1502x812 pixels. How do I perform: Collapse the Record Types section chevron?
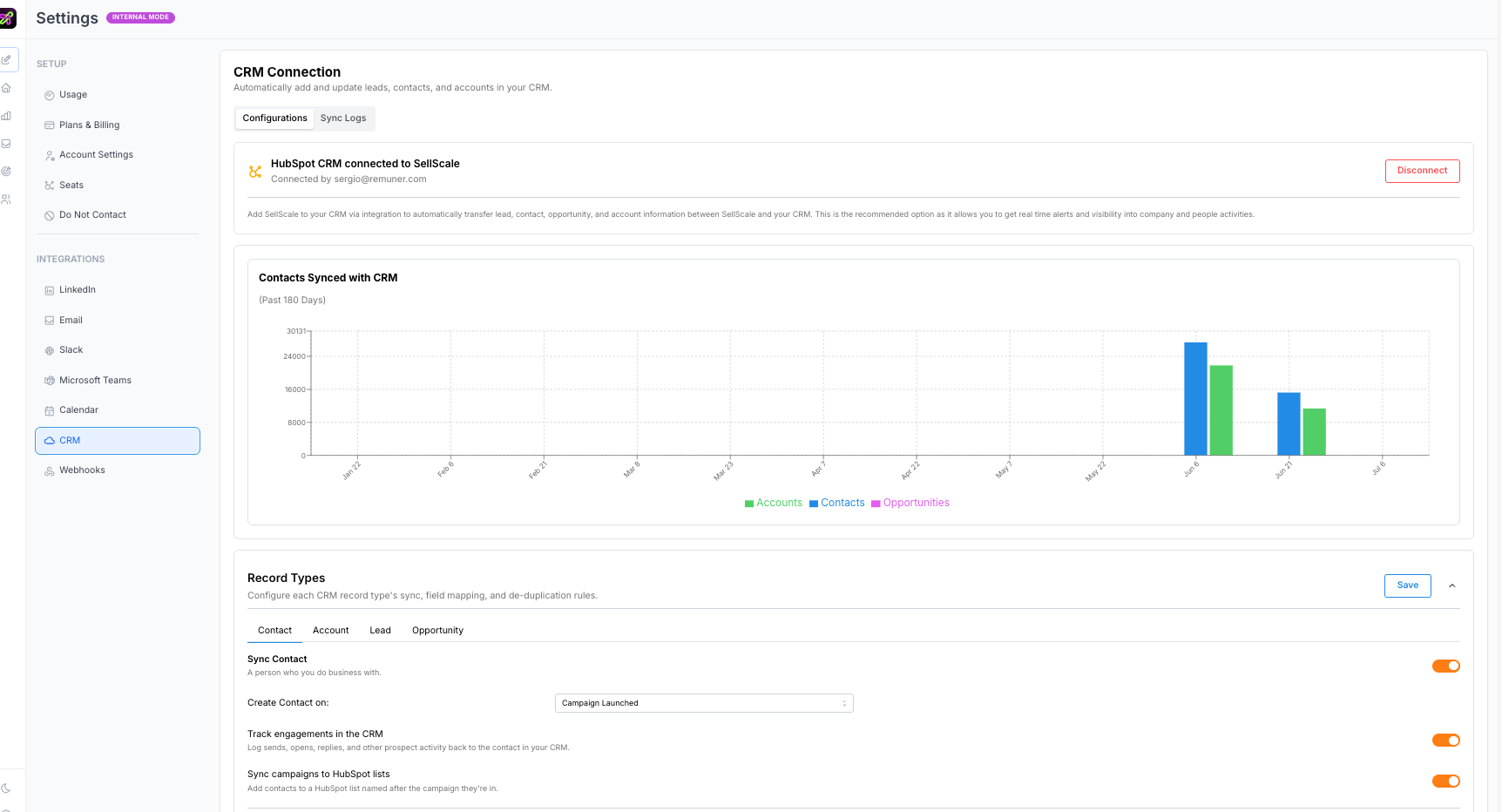(1452, 585)
